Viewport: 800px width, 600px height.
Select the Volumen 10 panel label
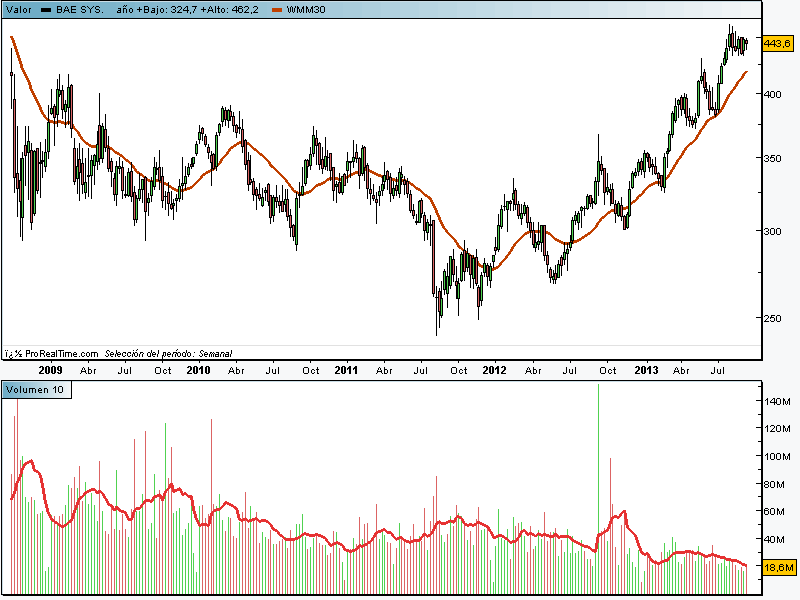click(36, 389)
